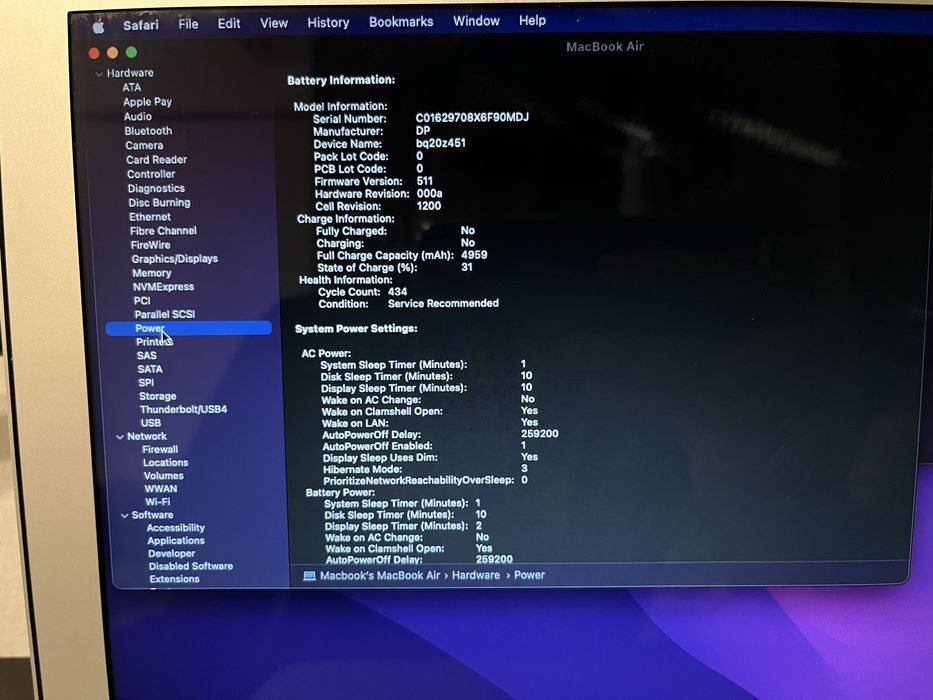Open the File menu
Image resolution: width=933 pixels, height=700 pixels.
tap(188, 24)
